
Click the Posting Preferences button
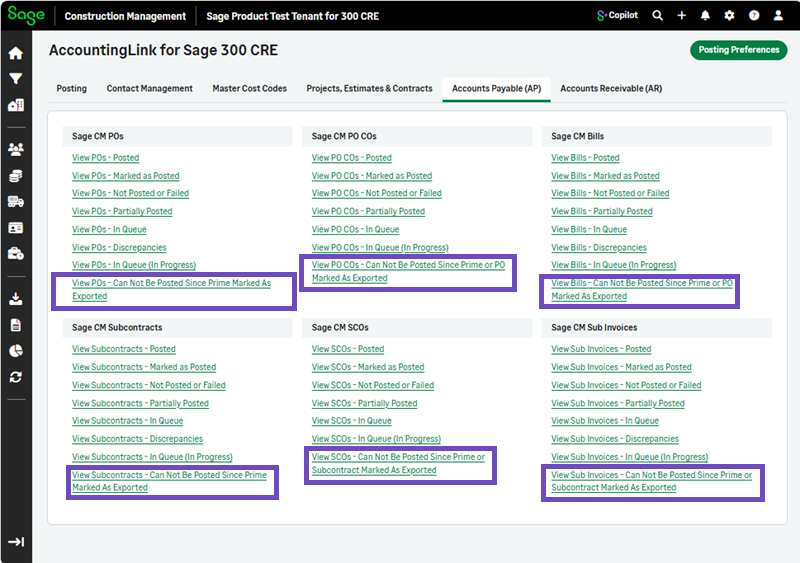(x=739, y=50)
